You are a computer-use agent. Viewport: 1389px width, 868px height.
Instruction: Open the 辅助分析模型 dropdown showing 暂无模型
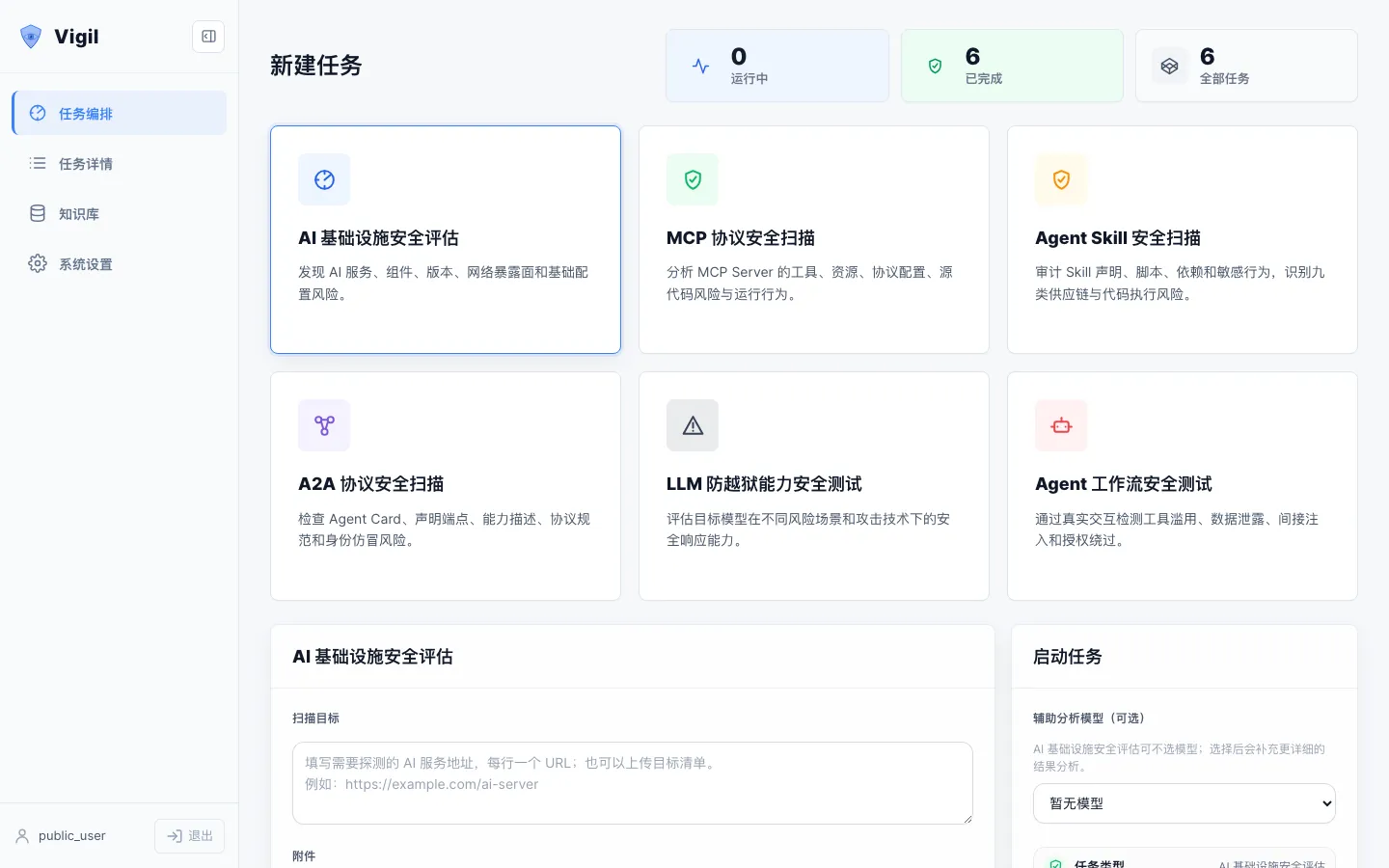click(1185, 803)
